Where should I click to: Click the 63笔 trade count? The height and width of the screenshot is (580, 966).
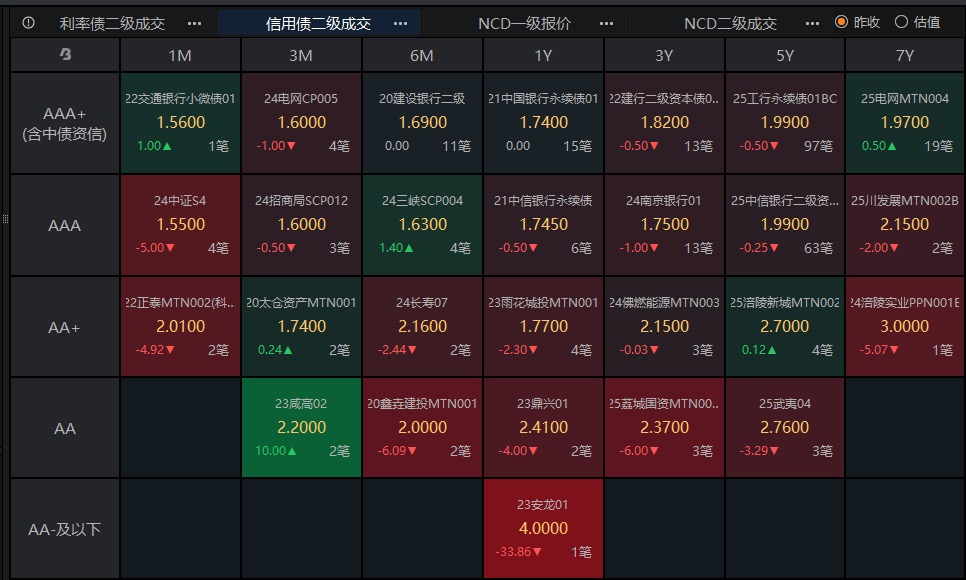(x=819, y=248)
